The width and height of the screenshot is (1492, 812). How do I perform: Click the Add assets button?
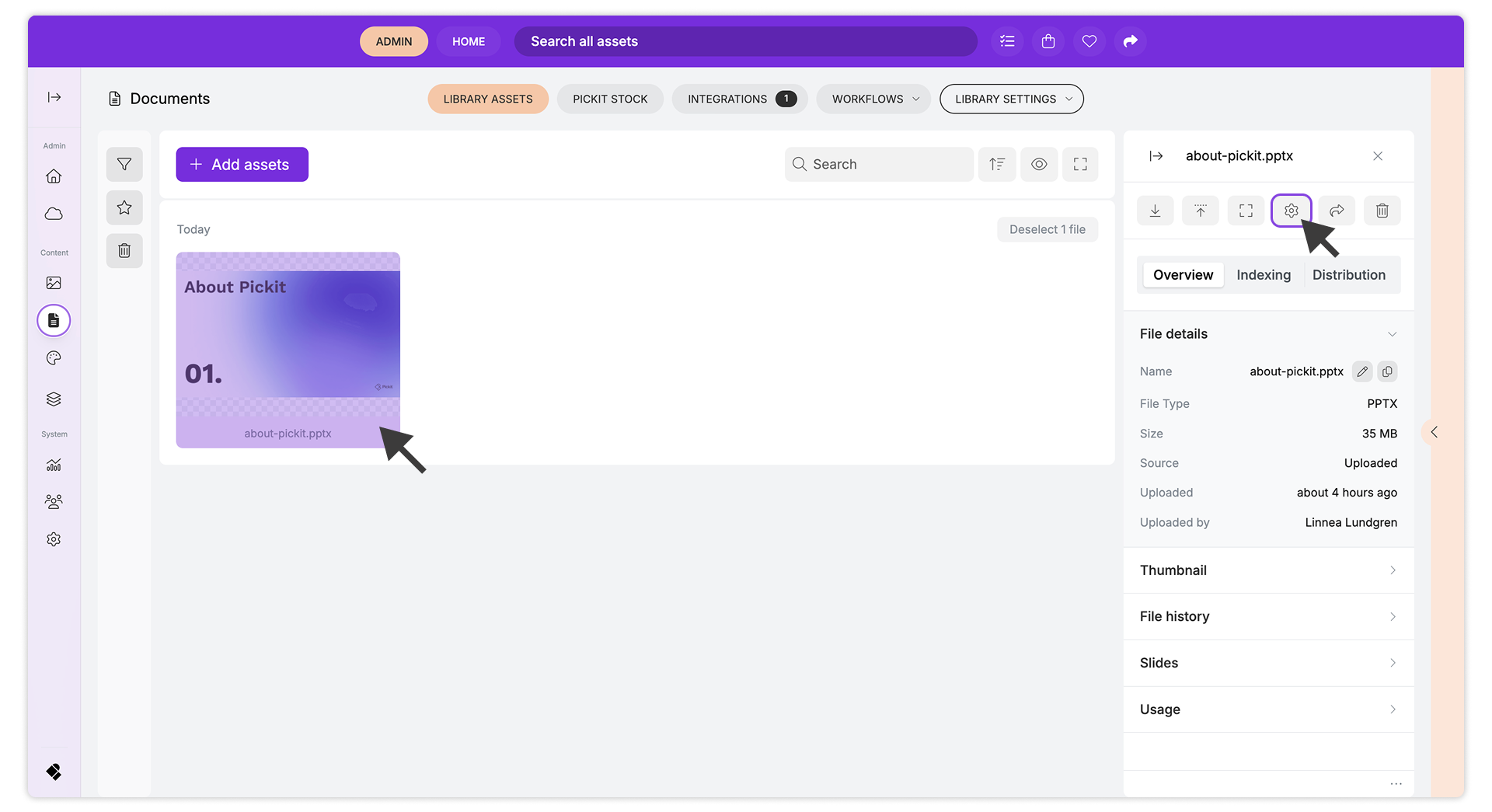pos(242,165)
